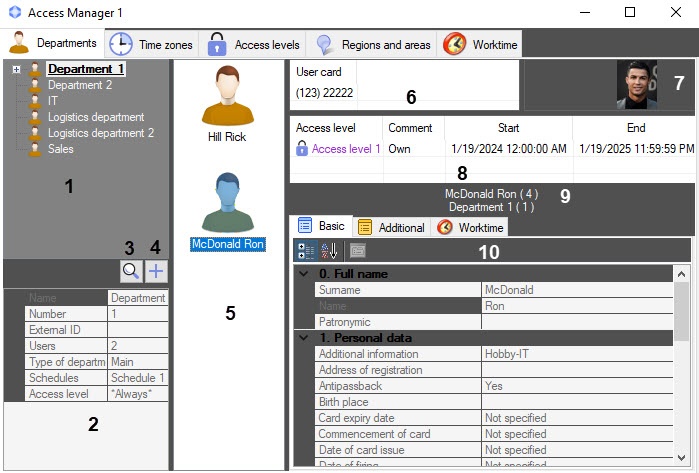The width and height of the screenshot is (699, 473).
Task: Open the Access levels tab
Action: (x=253, y=44)
